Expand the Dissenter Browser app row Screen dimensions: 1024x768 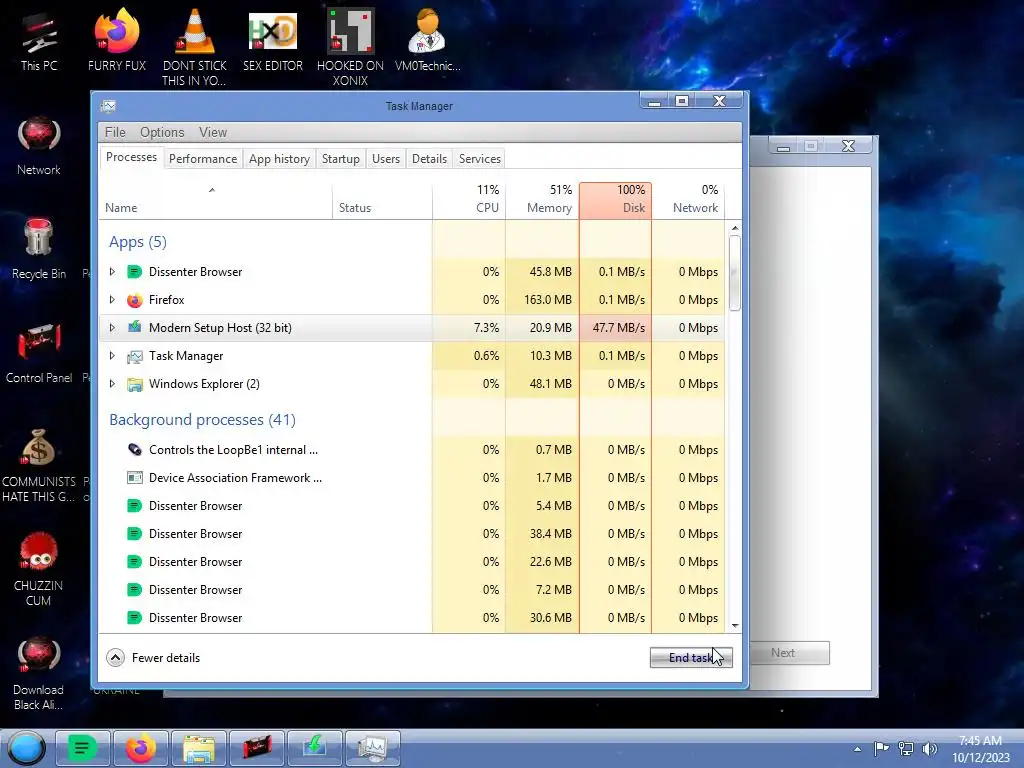click(x=112, y=272)
